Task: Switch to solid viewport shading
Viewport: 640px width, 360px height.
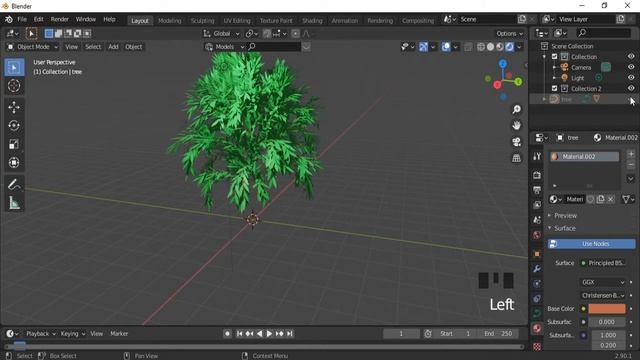Action: point(490,47)
